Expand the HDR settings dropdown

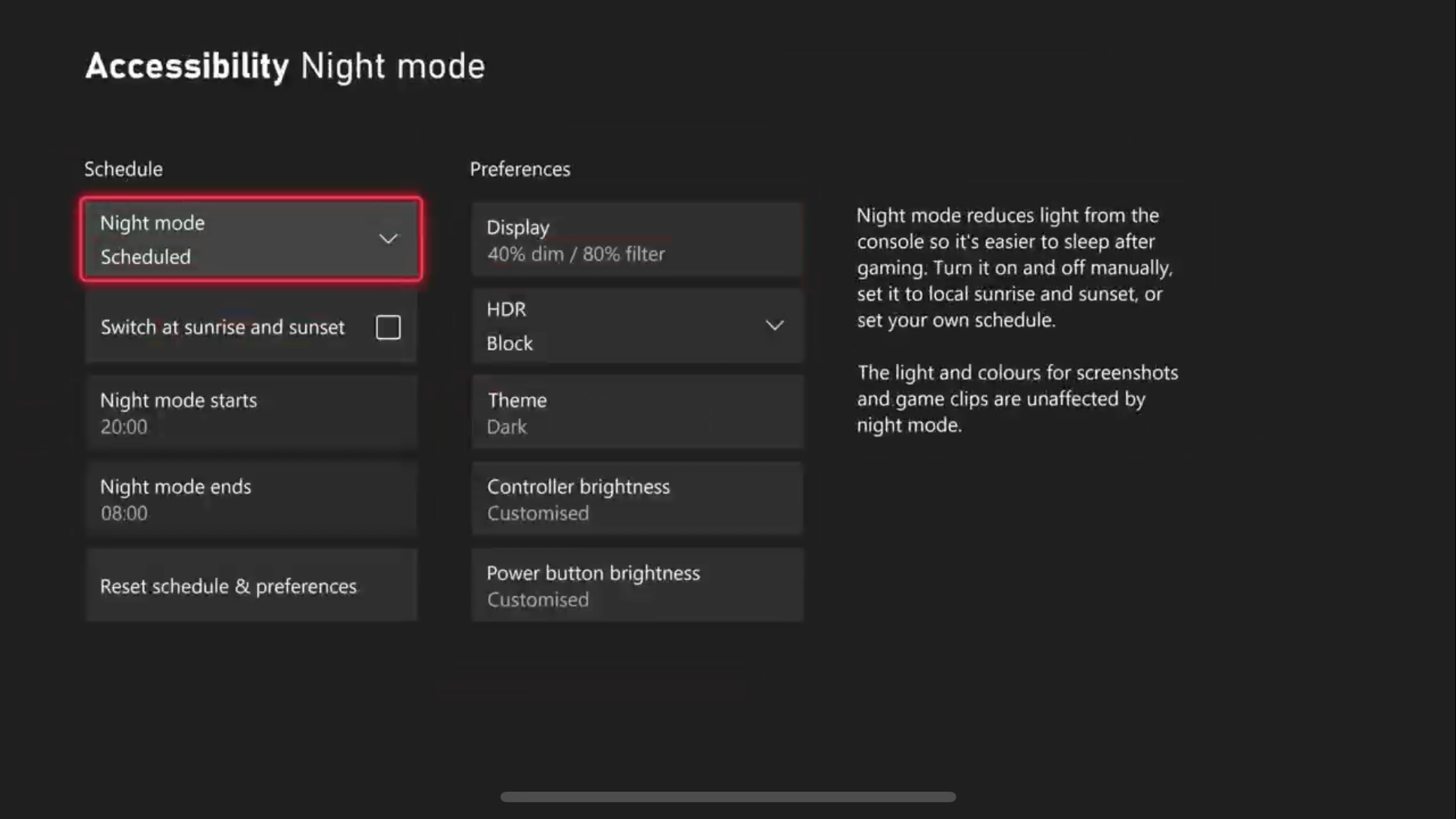[775, 325]
